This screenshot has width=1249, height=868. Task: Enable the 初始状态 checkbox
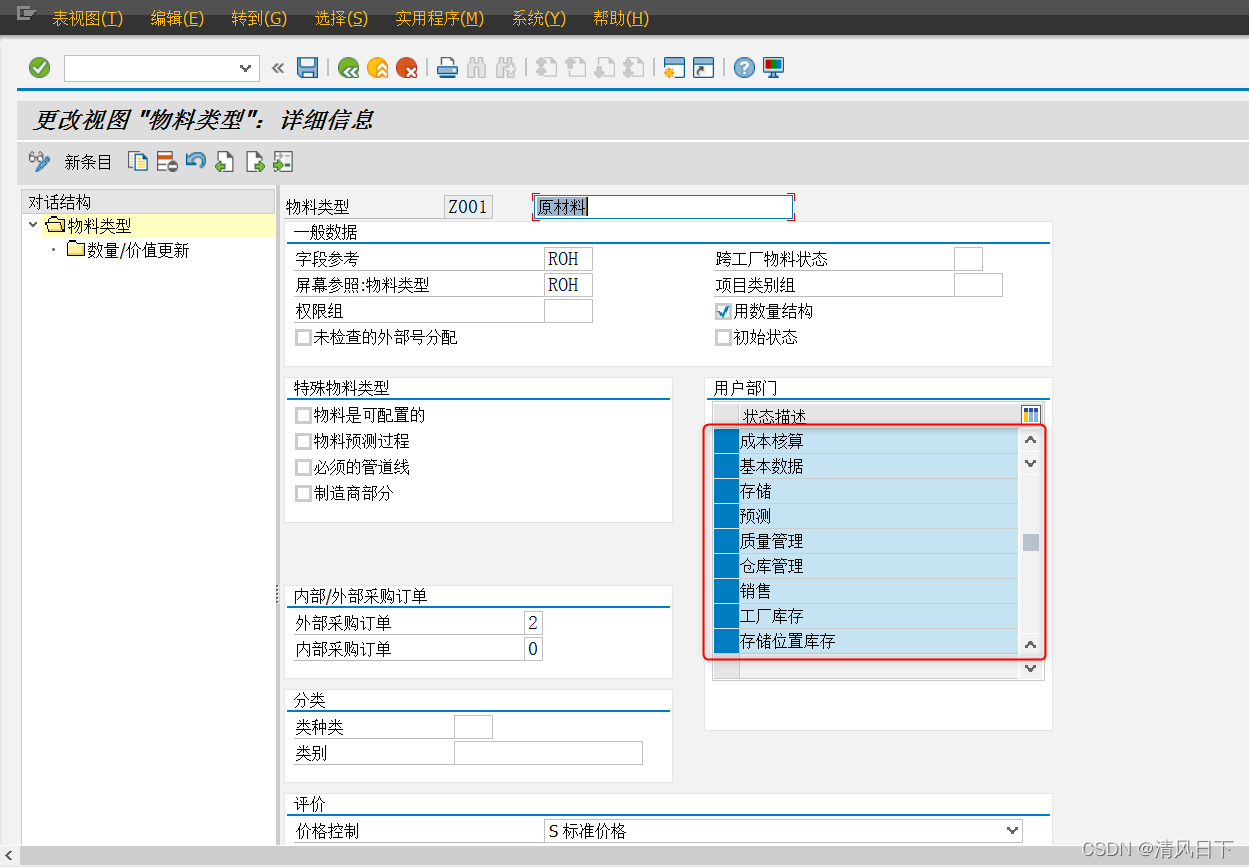click(723, 337)
